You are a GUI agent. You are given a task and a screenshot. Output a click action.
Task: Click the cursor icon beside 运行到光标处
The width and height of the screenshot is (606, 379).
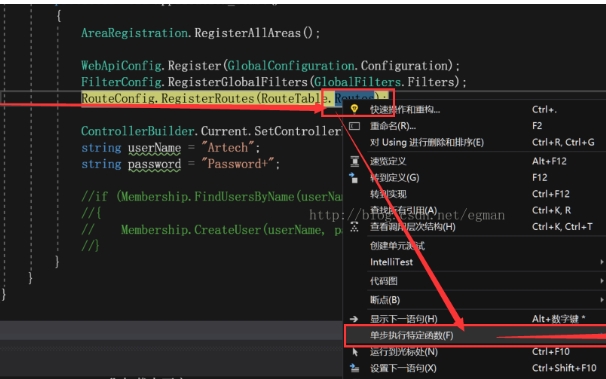coord(355,352)
